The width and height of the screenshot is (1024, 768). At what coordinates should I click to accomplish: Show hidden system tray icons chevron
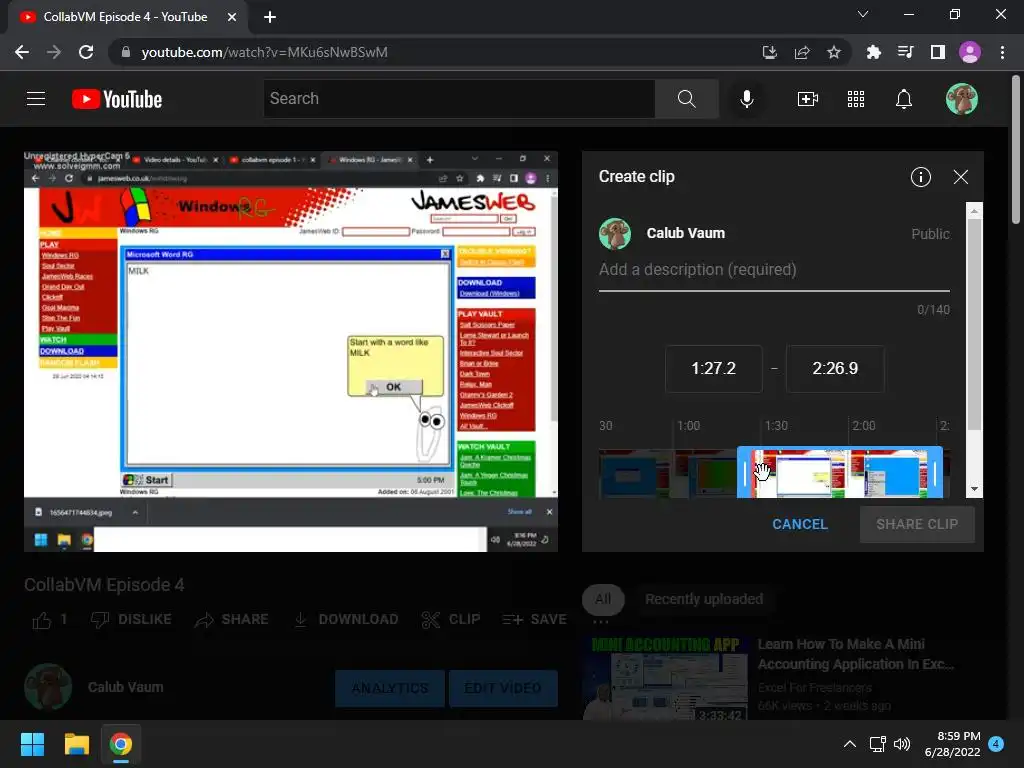pyautogui.click(x=850, y=744)
